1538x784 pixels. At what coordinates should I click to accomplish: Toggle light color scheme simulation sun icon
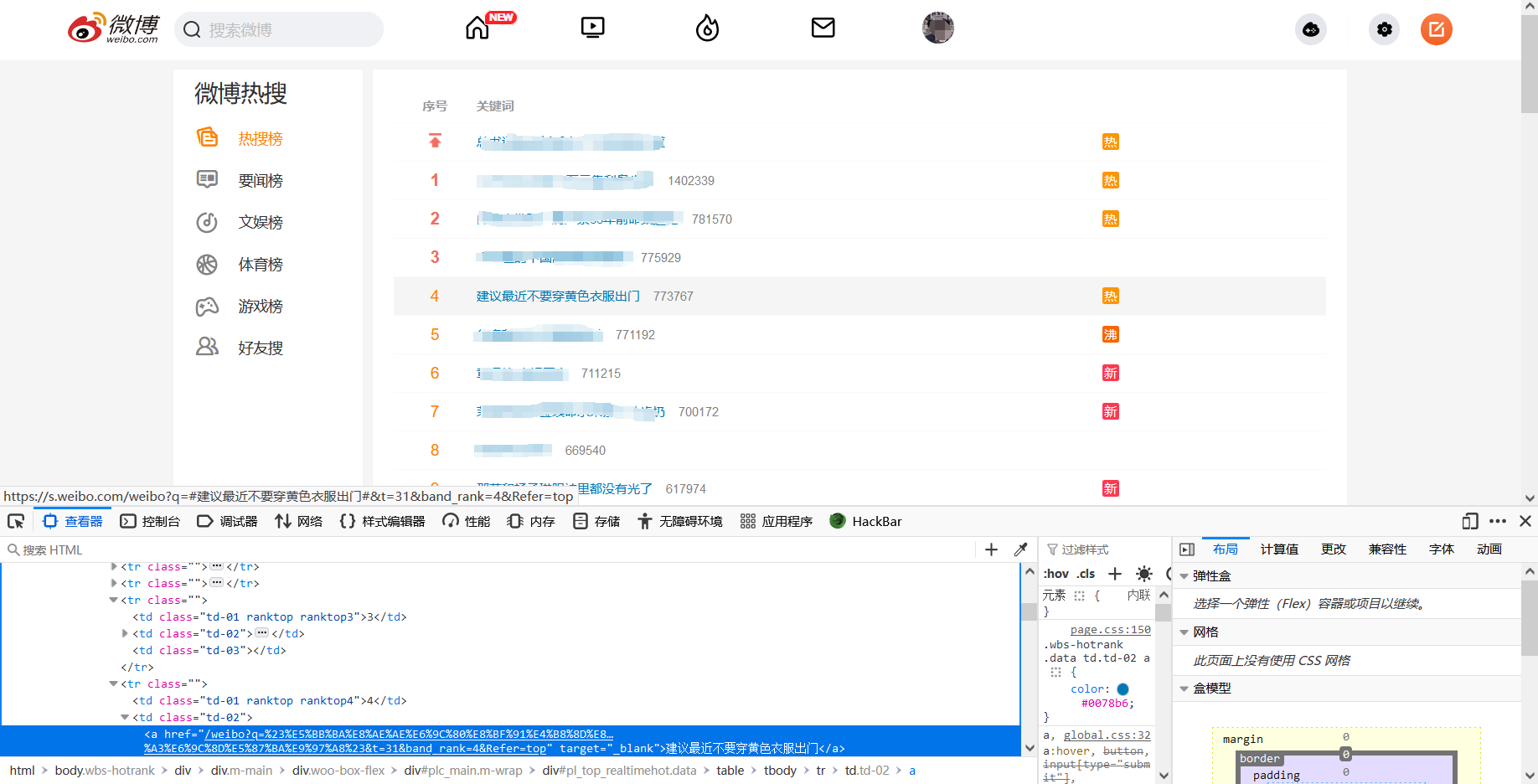point(1144,574)
